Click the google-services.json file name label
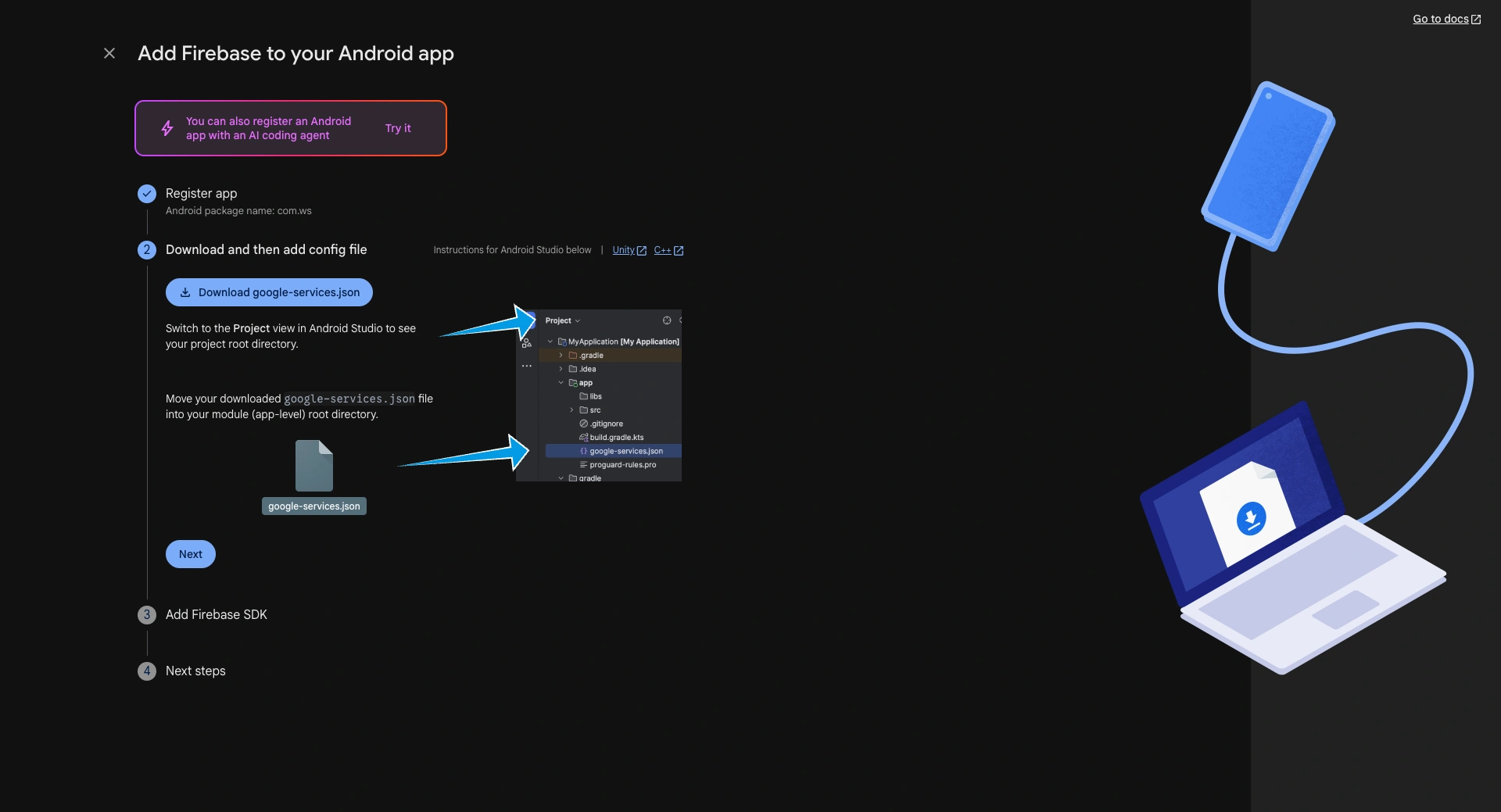1501x812 pixels. click(314, 506)
